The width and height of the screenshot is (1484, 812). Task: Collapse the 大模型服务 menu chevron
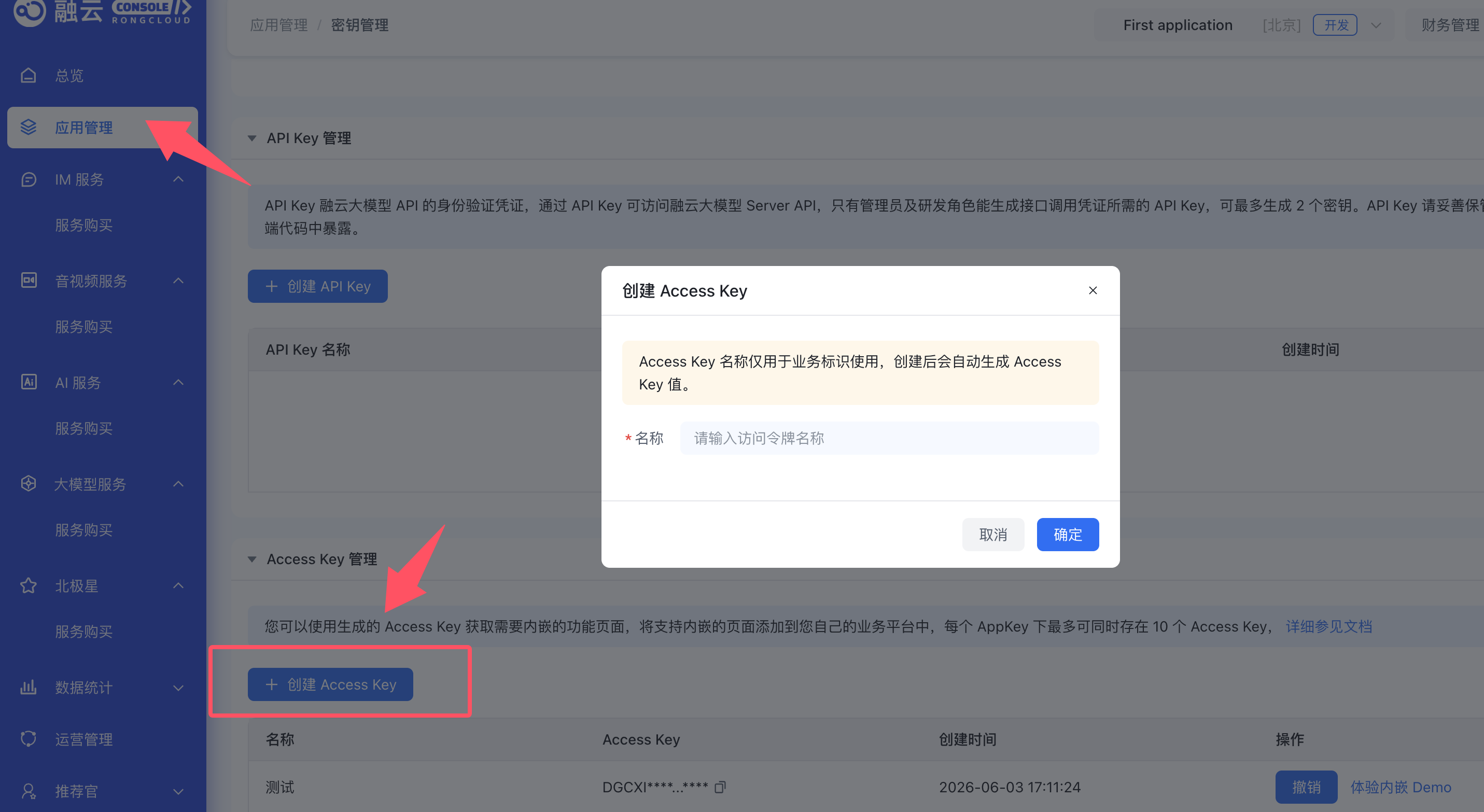178,484
